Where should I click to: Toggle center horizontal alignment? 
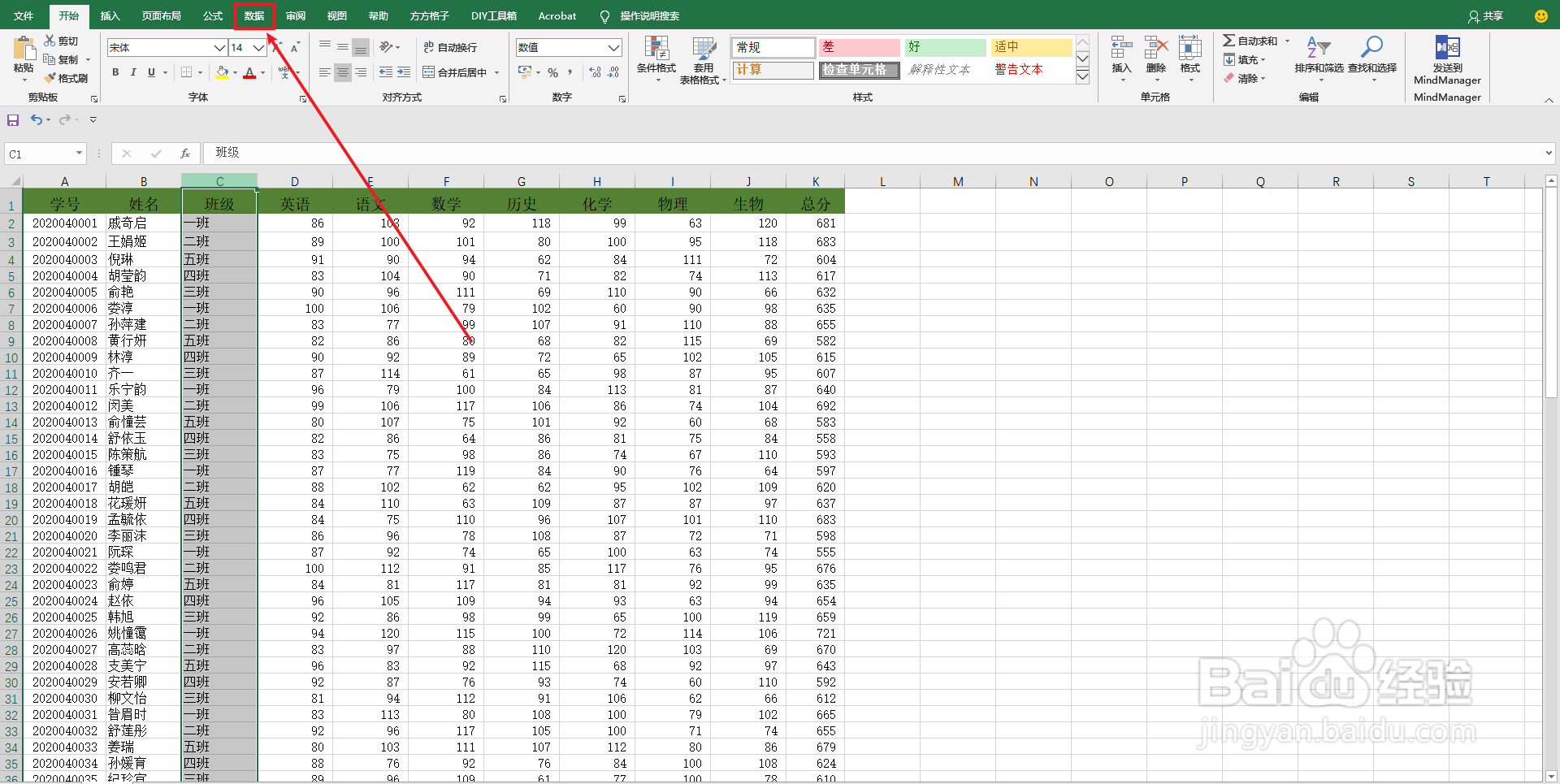[x=343, y=72]
